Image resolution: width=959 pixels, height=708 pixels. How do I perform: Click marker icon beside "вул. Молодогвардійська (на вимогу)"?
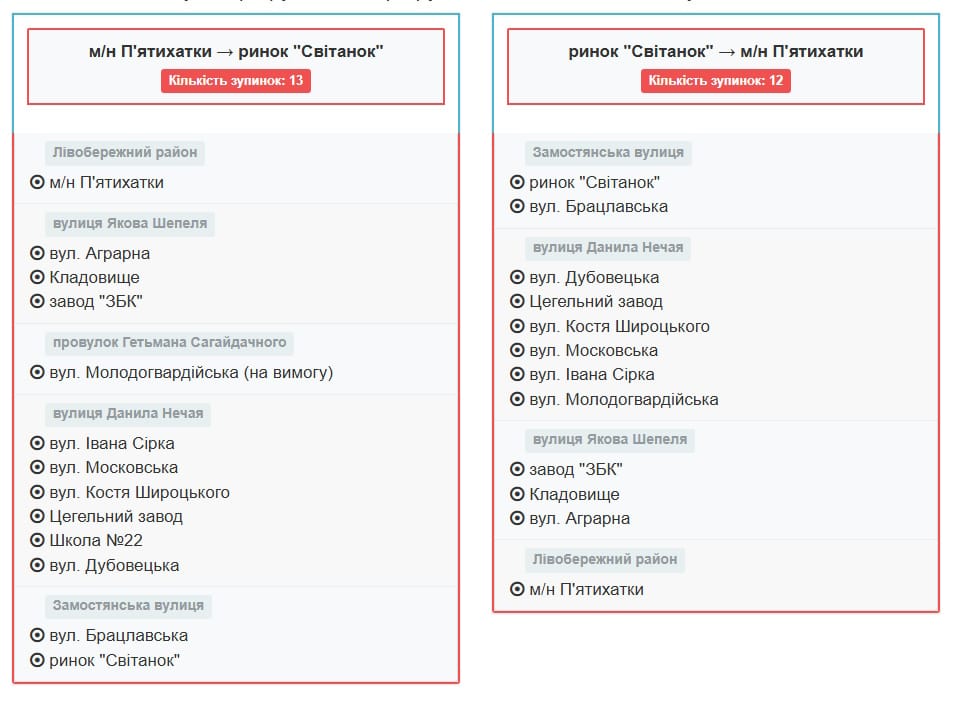click(x=37, y=373)
